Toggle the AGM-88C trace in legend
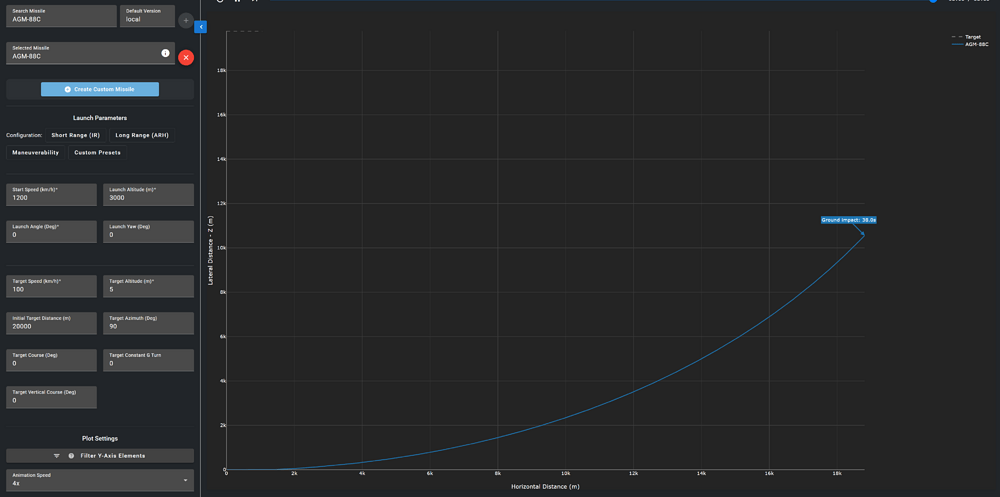The height and width of the screenshot is (497, 1000). click(x=970, y=45)
